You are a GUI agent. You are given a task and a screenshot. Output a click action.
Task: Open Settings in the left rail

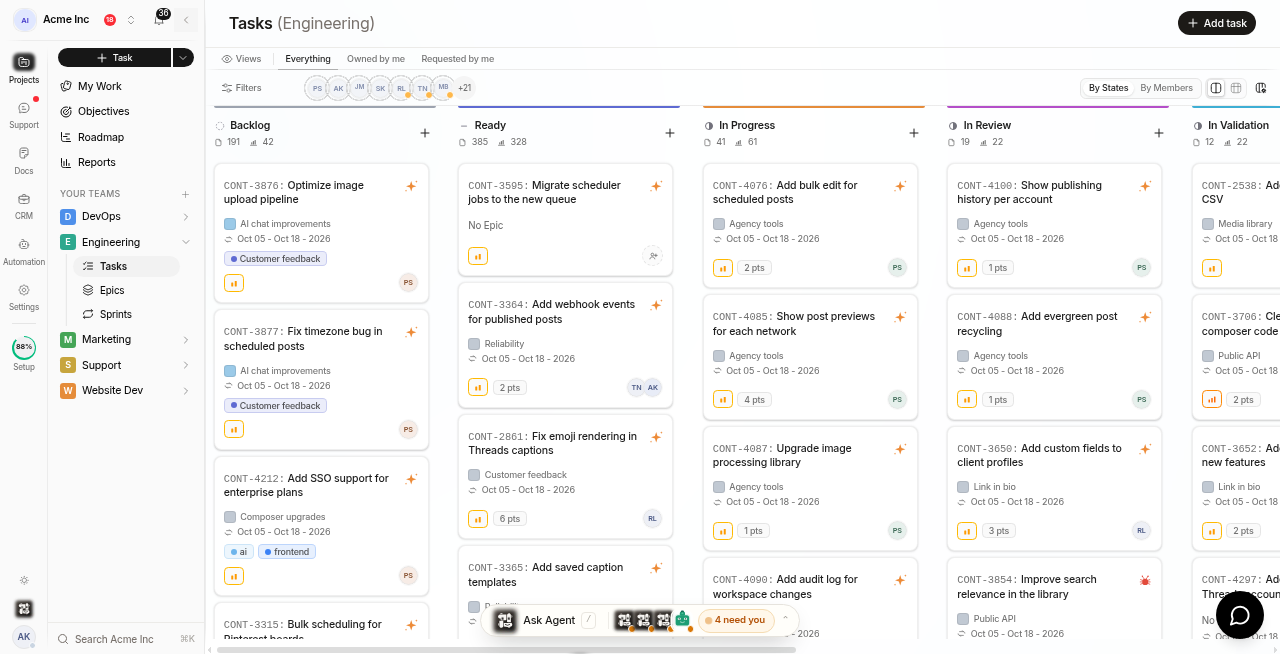[x=24, y=296]
